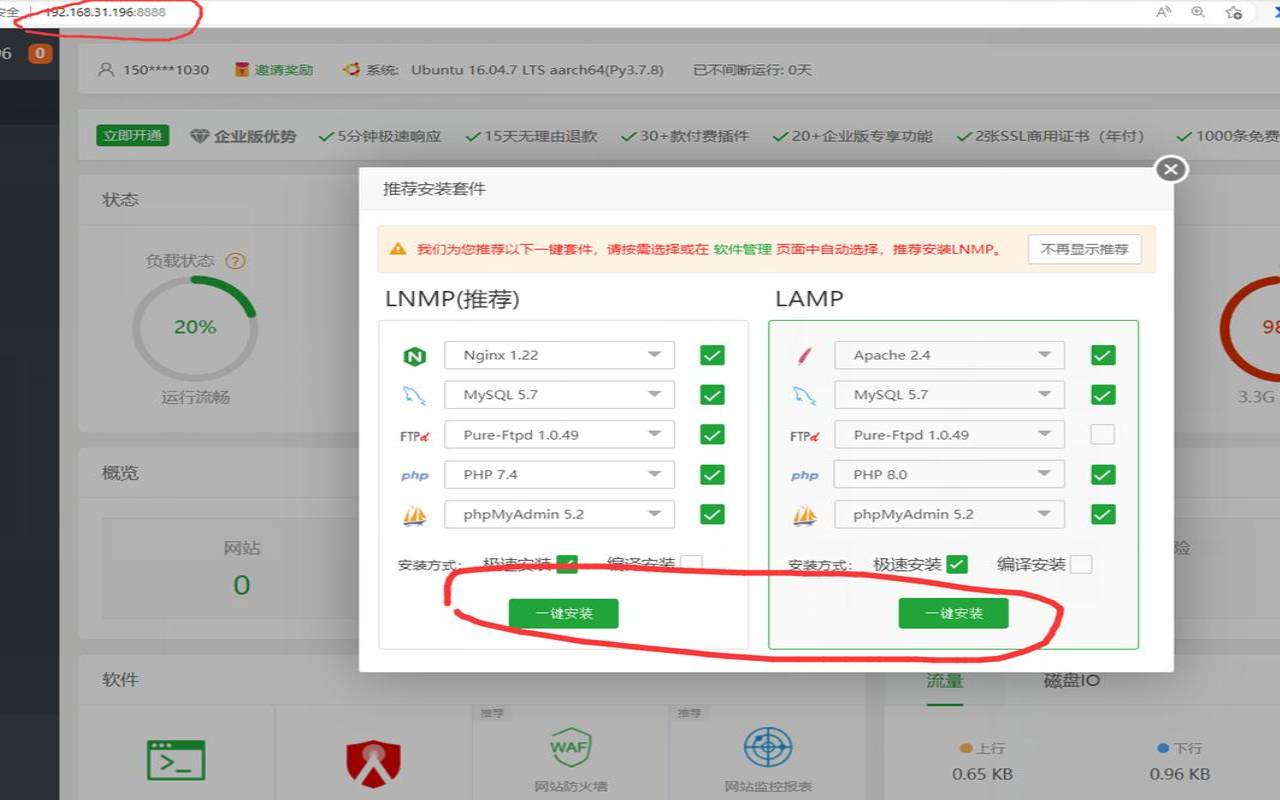Toggle LAMP 极速安装 checkbox

coord(957,564)
